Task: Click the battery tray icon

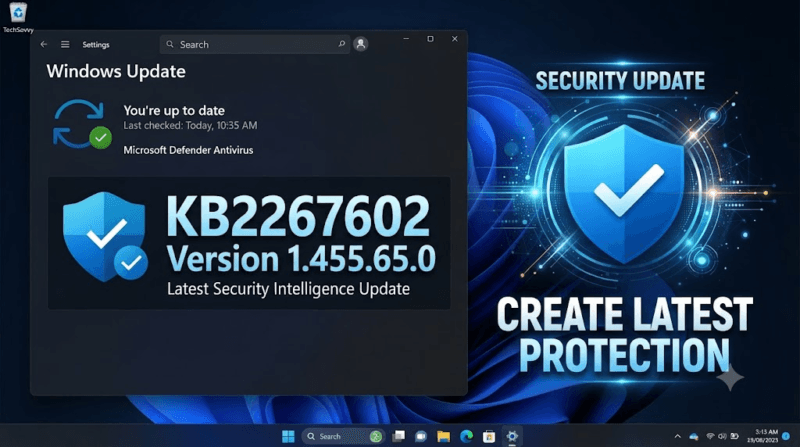Action: [735, 436]
